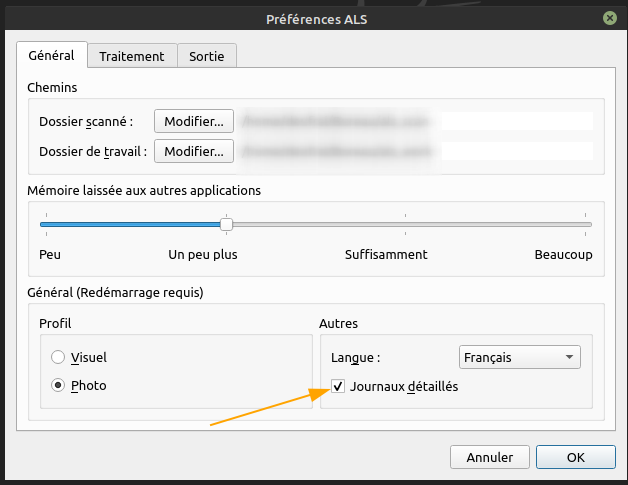Choose the Photo profile radio button

point(58,385)
